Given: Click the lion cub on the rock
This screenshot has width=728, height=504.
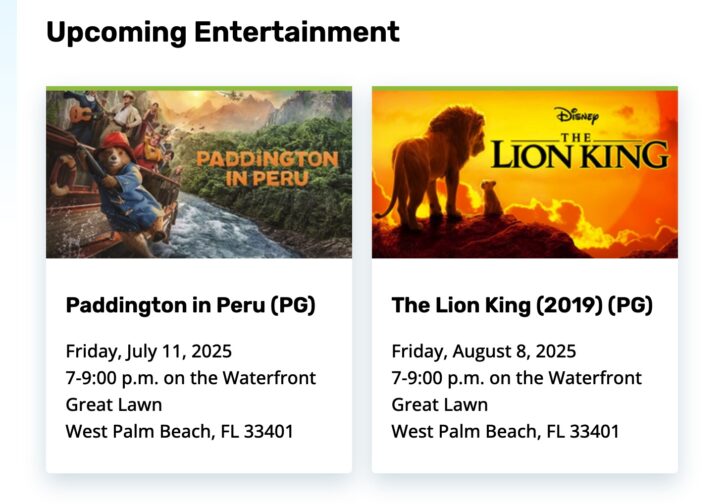Looking at the screenshot, I should [491, 199].
